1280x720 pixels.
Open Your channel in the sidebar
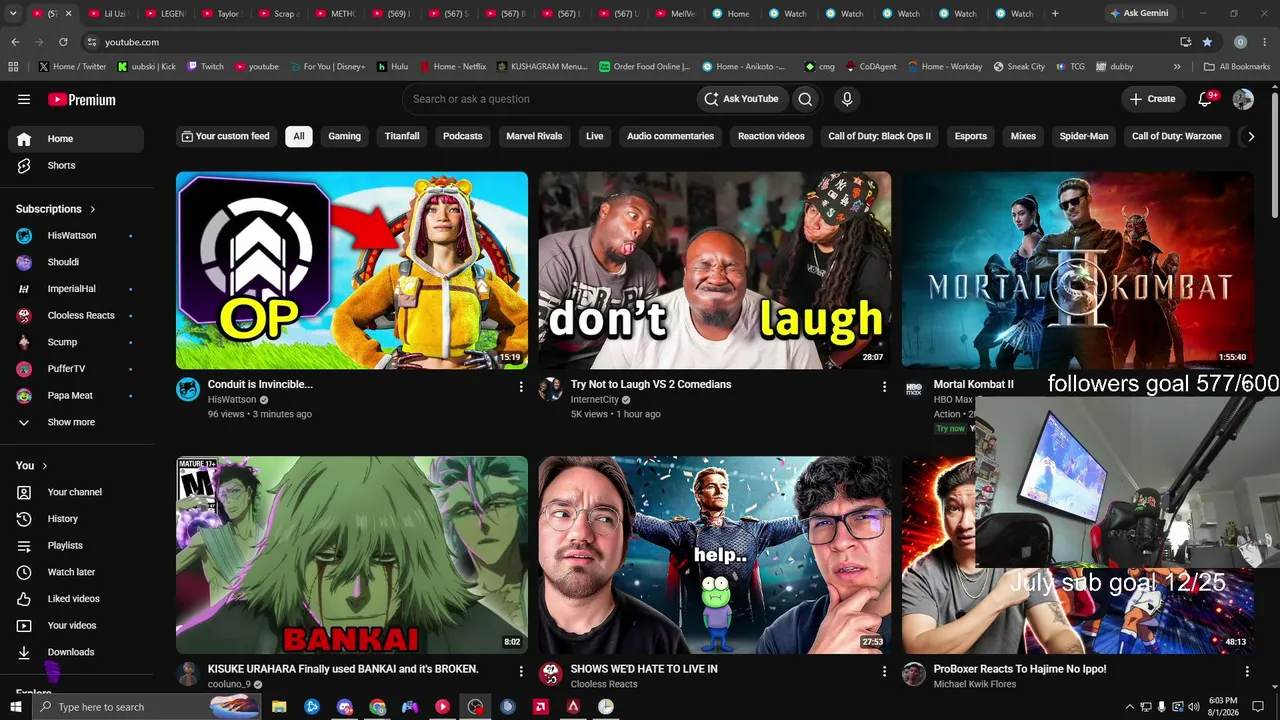pos(76,492)
